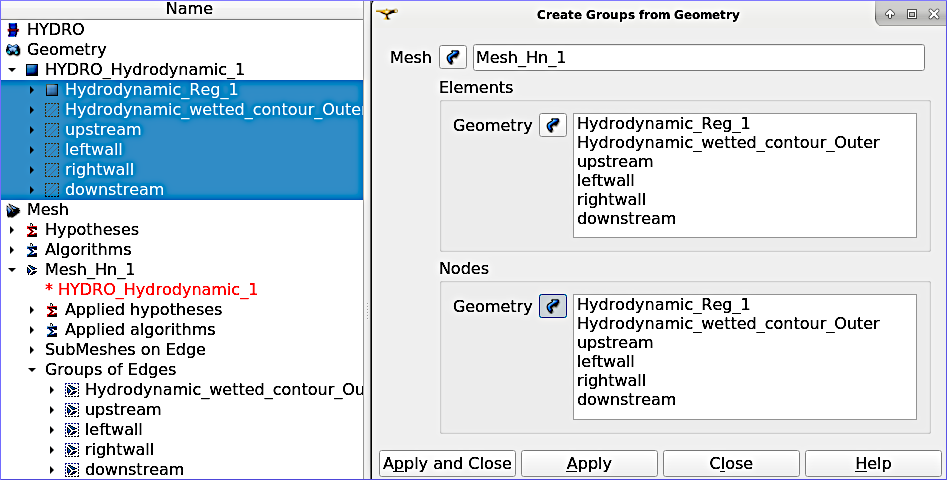Shade the dialog with title bar up-arrow
The width and height of the screenshot is (947, 480).
click(890, 14)
